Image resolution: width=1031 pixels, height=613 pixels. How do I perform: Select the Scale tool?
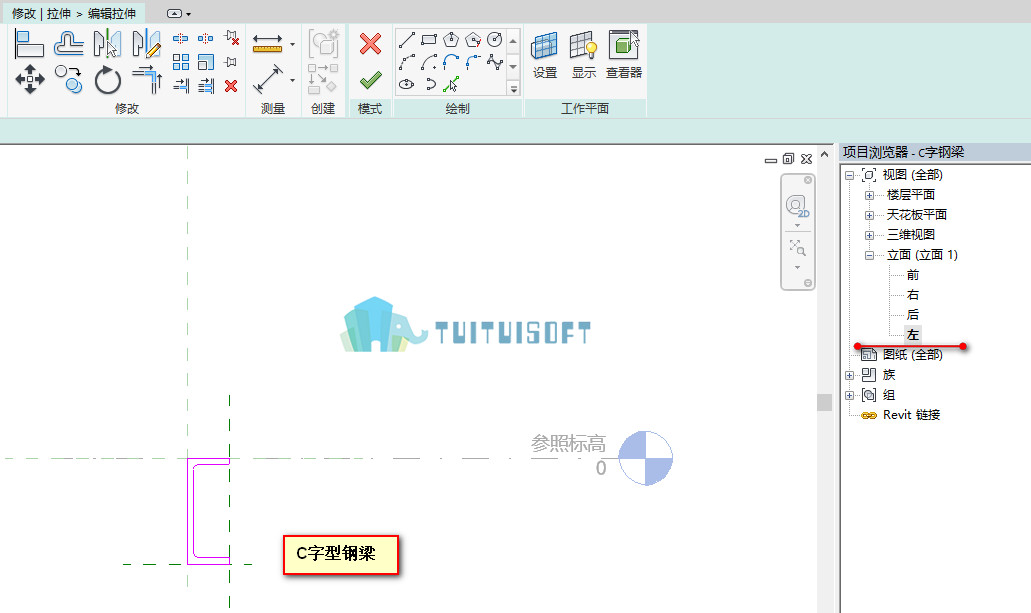[205, 62]
